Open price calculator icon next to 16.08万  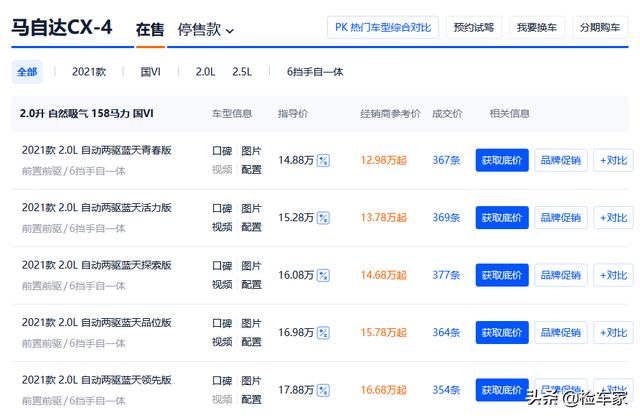tap(323, 276)
